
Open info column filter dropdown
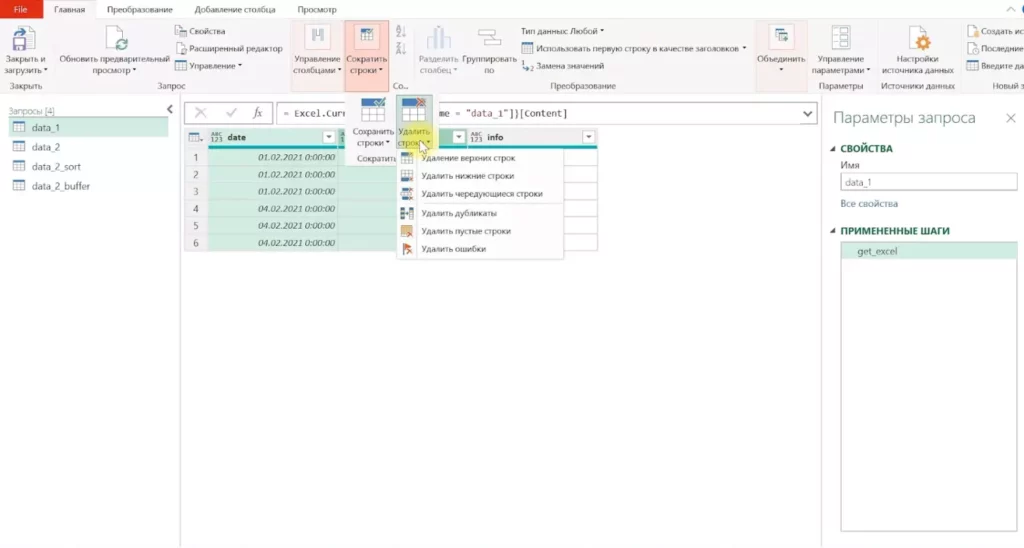point(588,137)
